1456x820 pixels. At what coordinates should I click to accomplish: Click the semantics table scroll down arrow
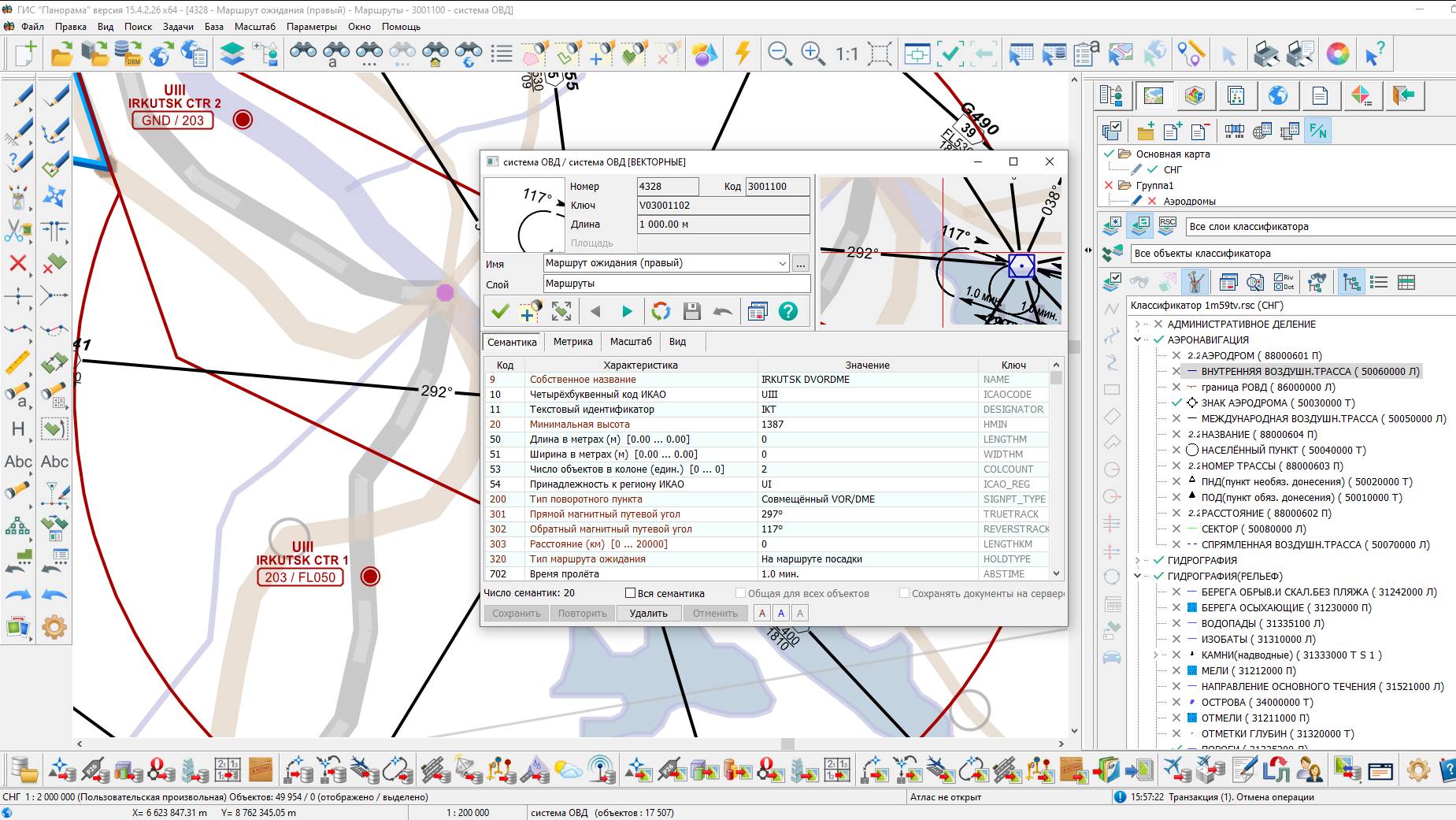[1057, 573]
